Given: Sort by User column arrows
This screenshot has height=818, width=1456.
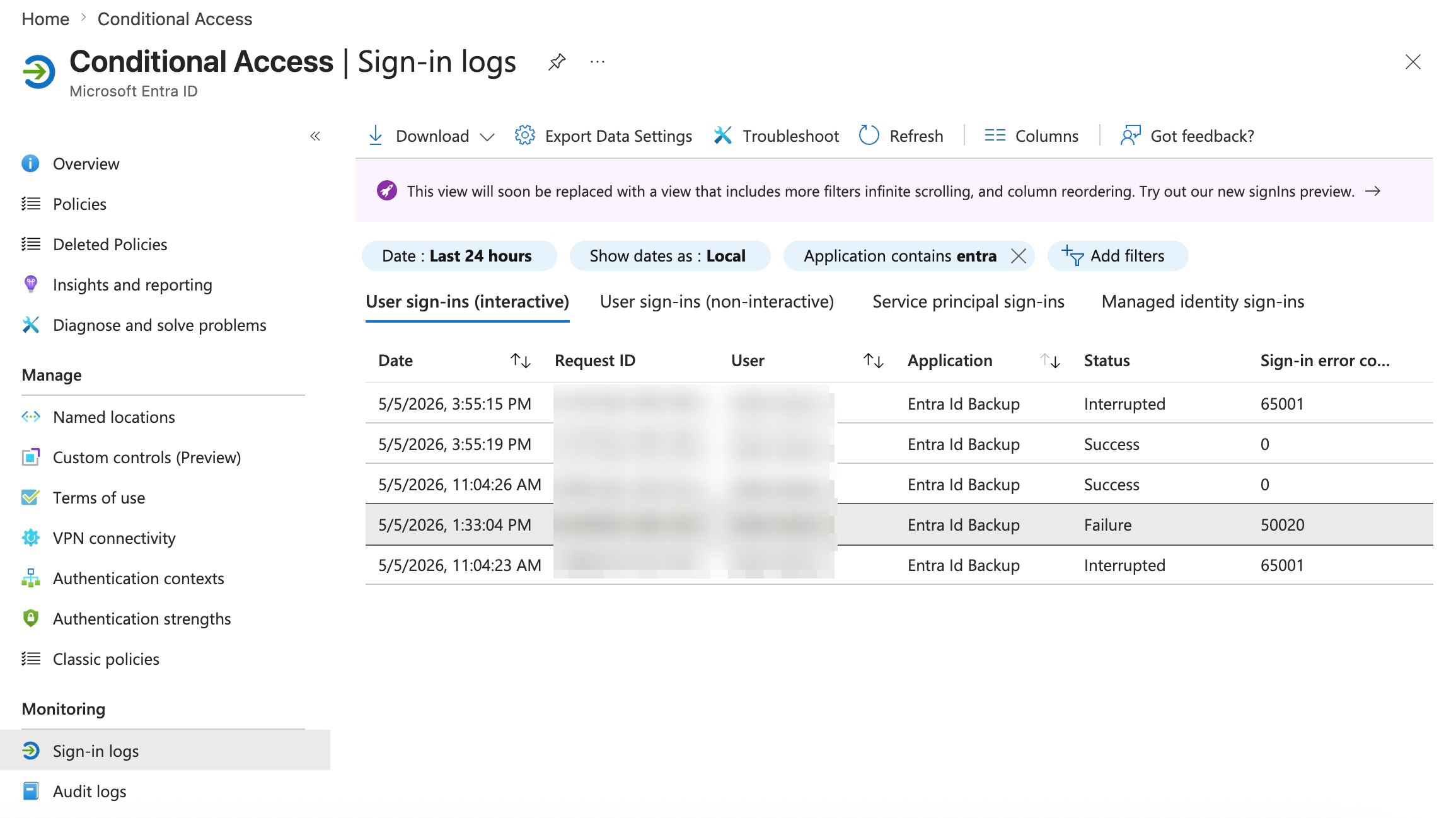Looking at the screenshot, I should click(x=874, y=360).
